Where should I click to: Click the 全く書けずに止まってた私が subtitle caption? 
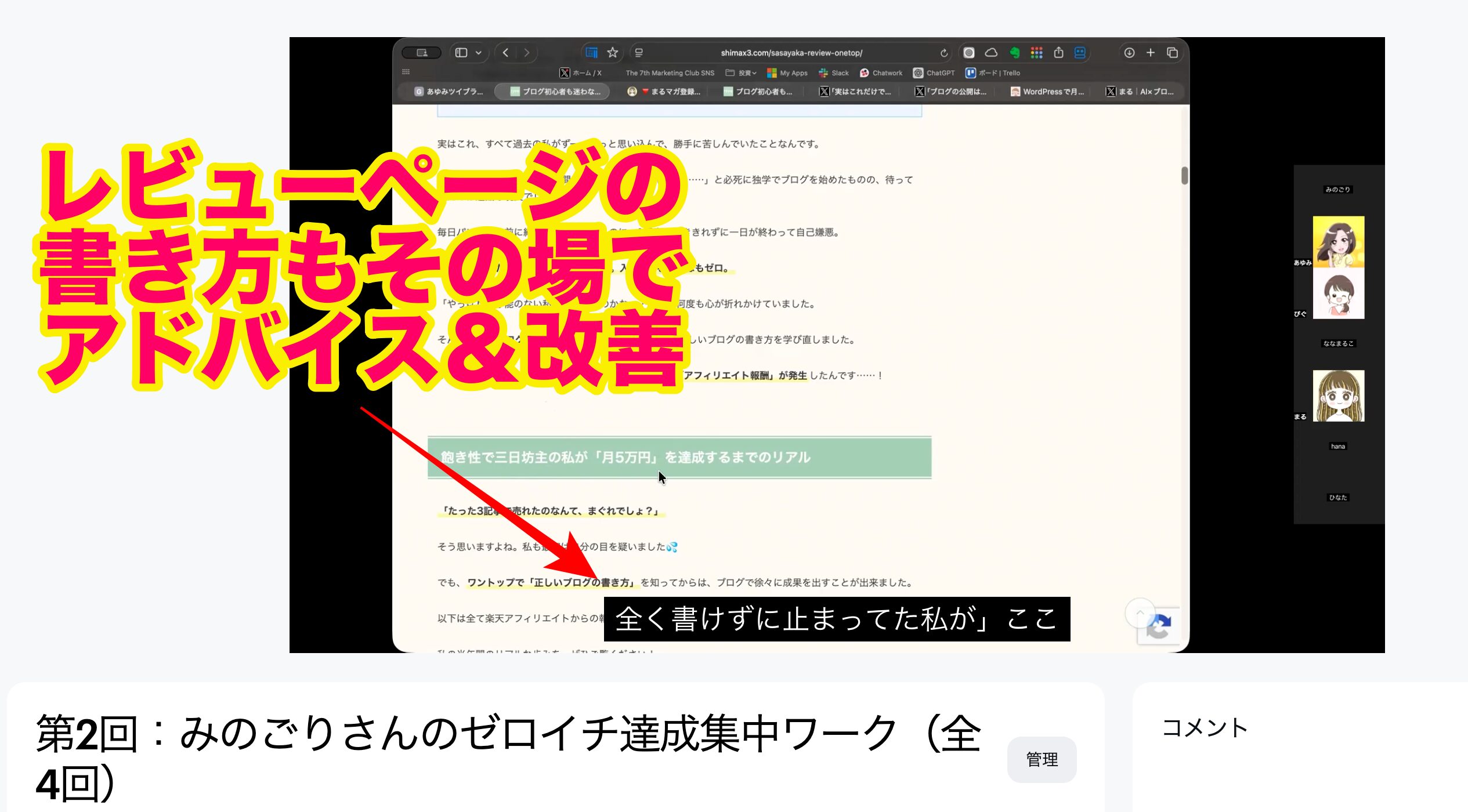(837, 619)
